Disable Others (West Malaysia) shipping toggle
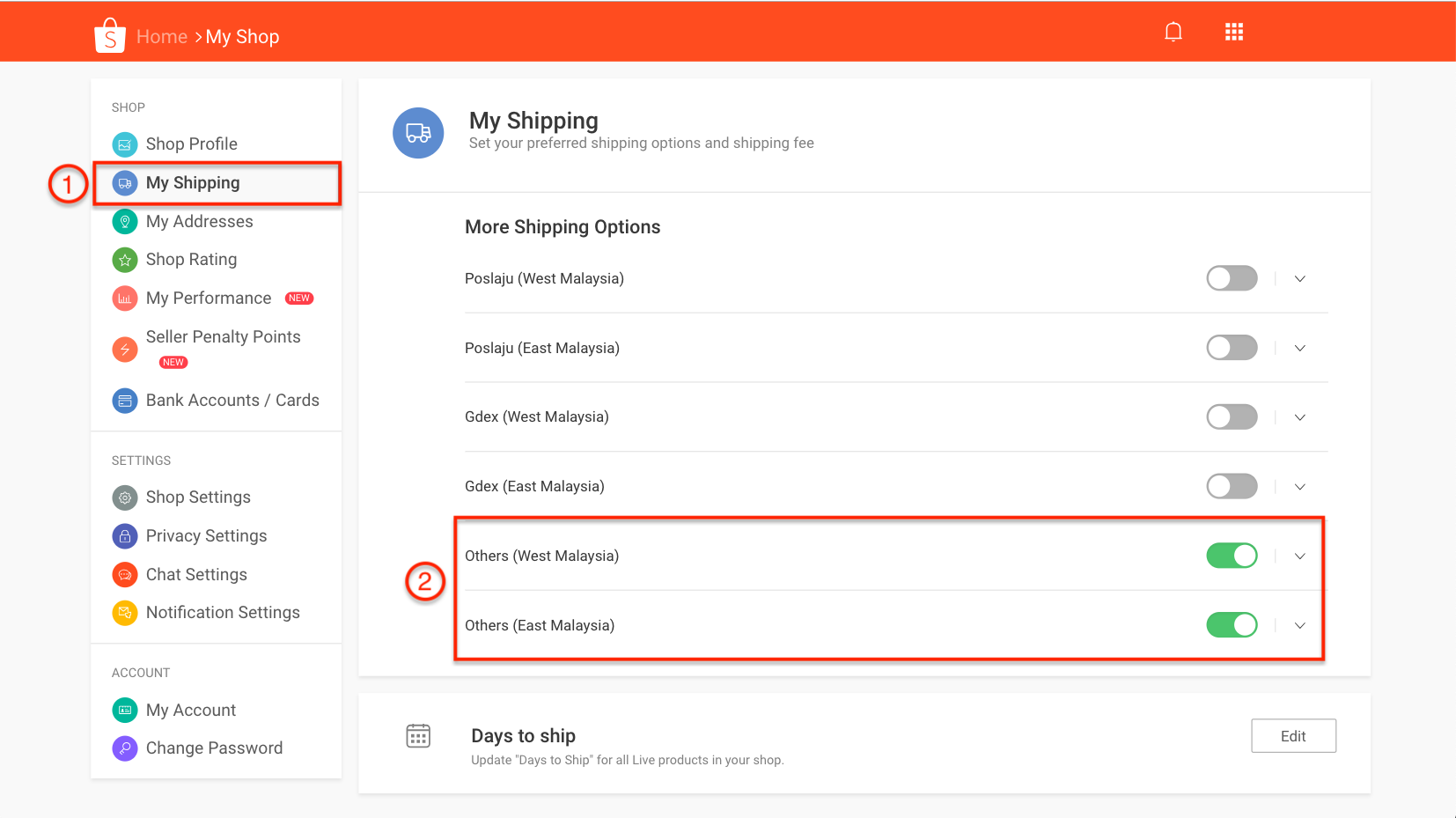This screenshot has height=818, width=1456. [x=1231, y=556]
